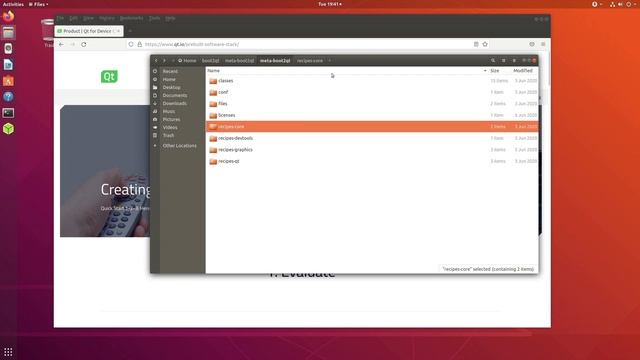Open the Help icon in the dock

[x=8, y=97]
